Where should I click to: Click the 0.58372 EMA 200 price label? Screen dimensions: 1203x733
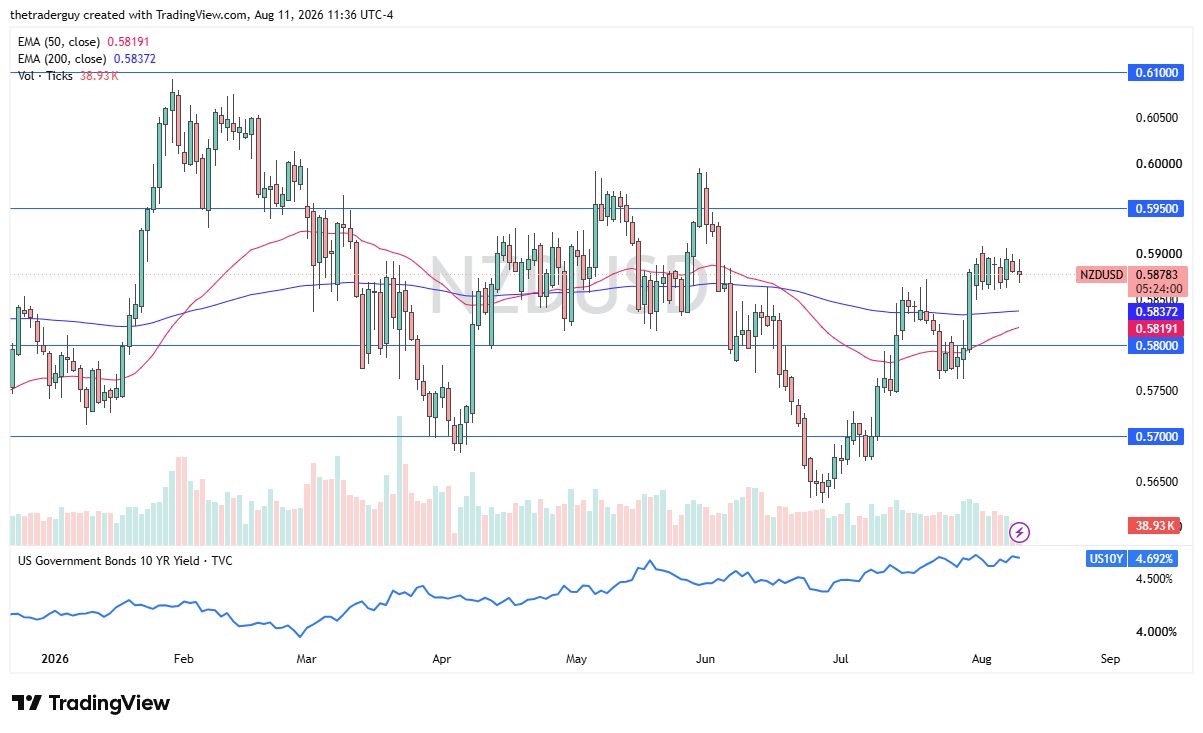[x=1158, y=313]
